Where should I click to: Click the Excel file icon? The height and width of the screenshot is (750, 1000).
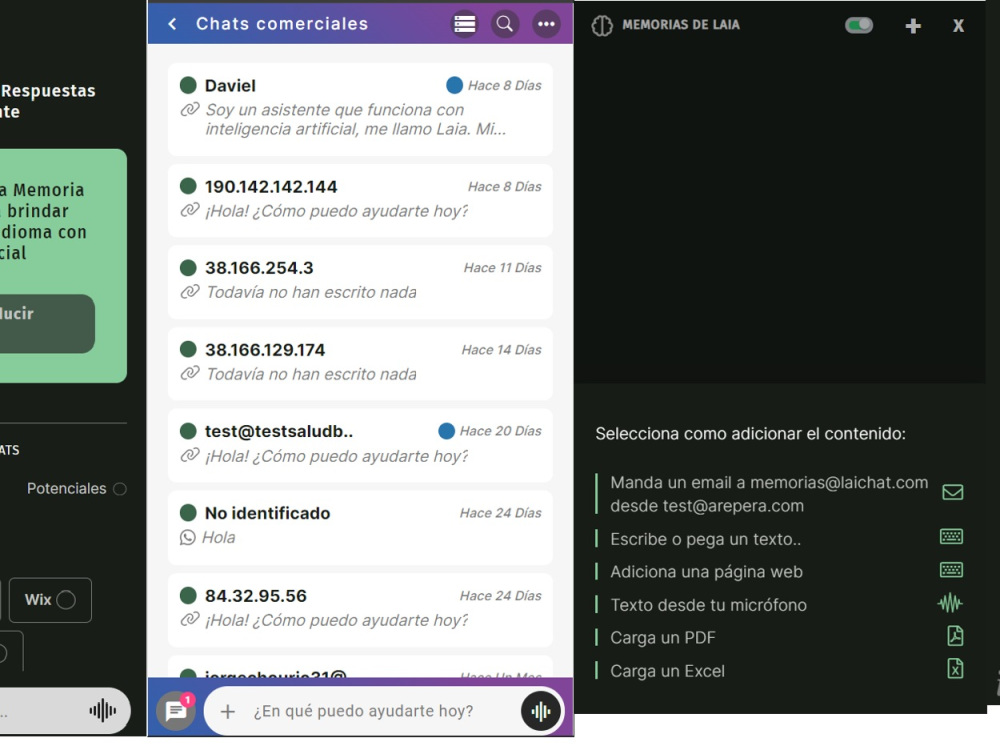955,668
